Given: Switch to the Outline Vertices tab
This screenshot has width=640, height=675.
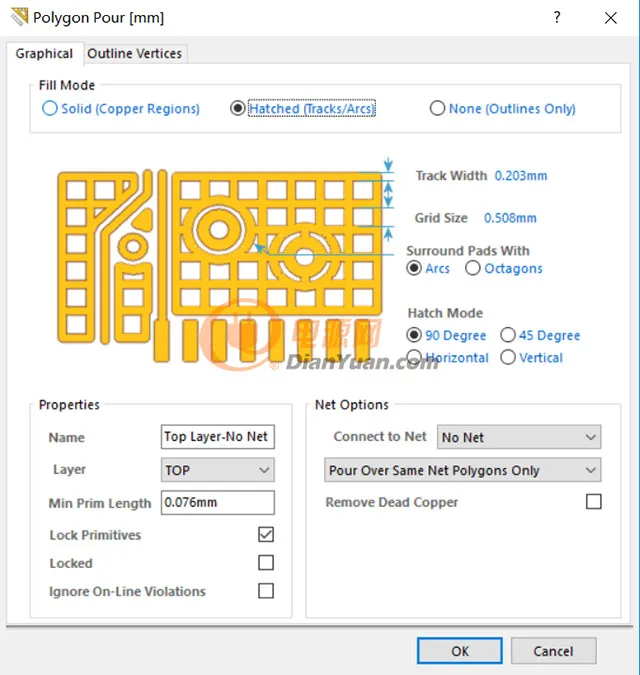Looking at the screenshot, I should (x=135, y=54).
